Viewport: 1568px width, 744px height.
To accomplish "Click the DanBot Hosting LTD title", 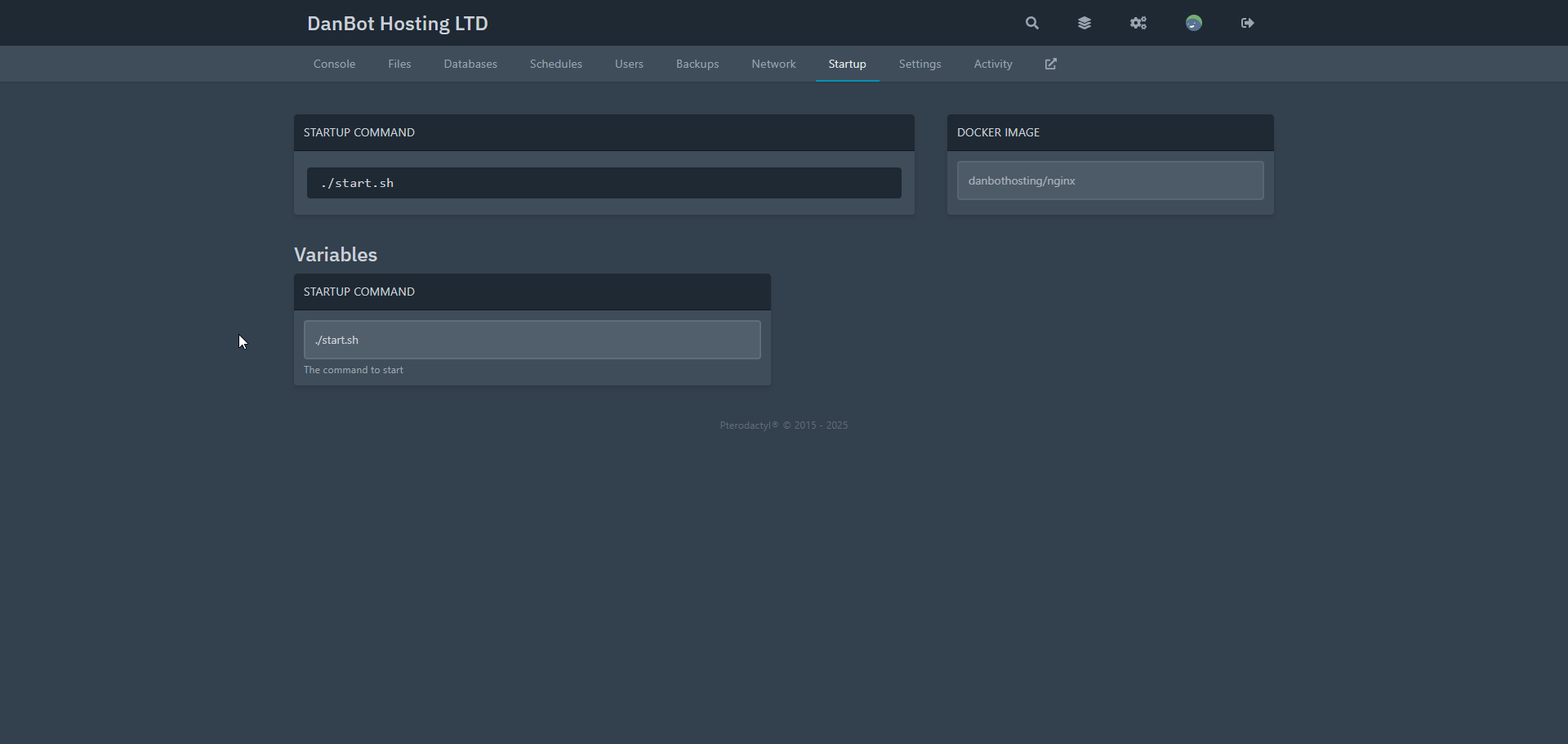I will 397,23.
